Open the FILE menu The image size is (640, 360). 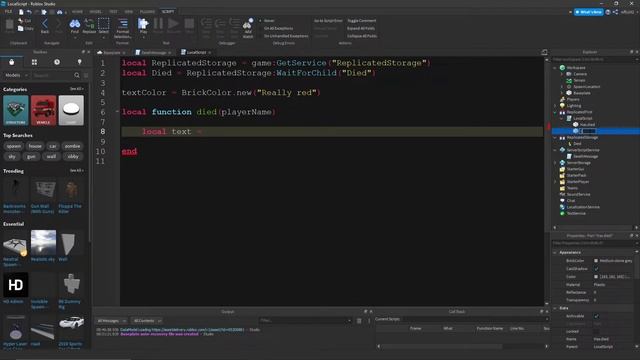coord(9,12)
